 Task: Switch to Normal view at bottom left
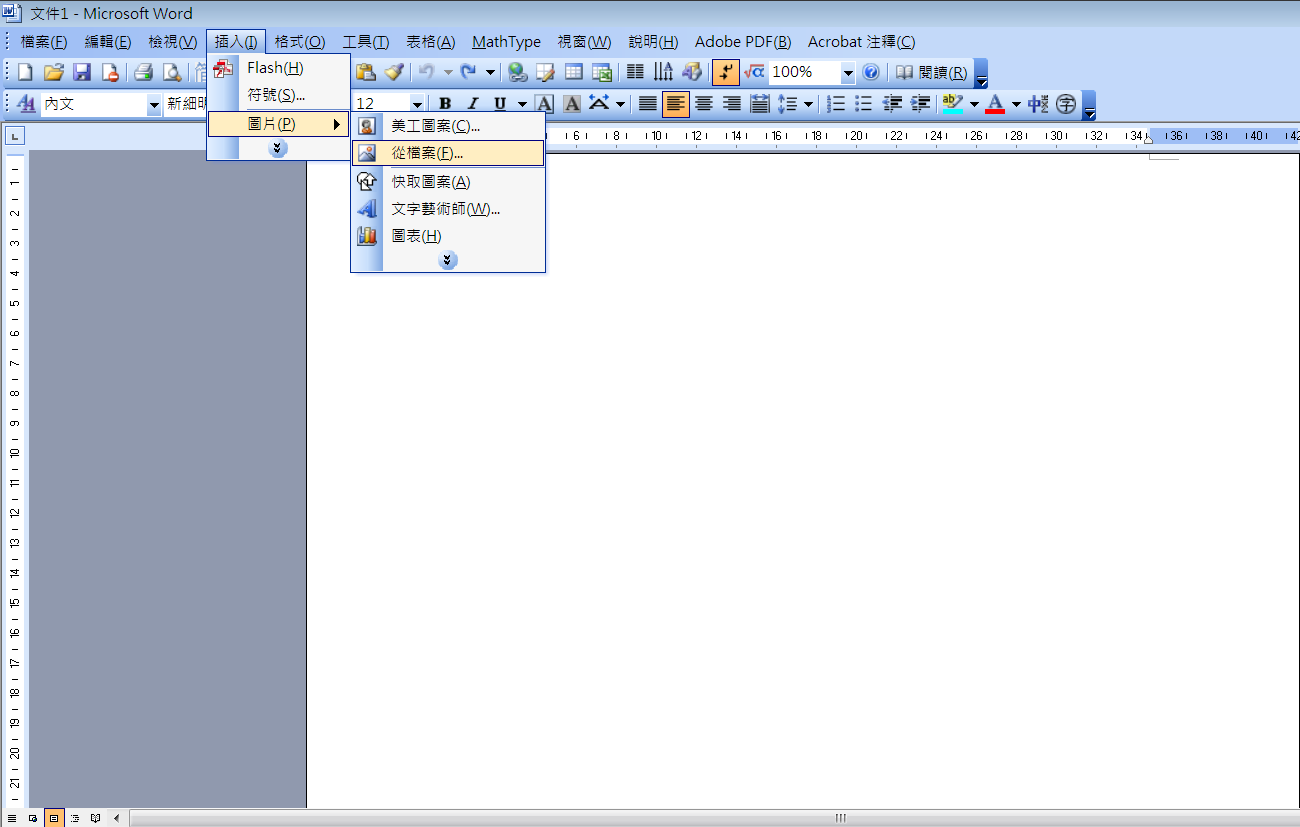tap(12, 818)
